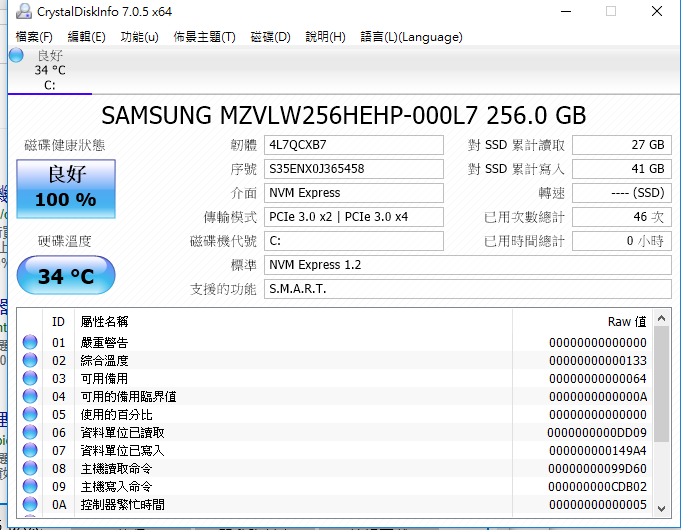Image resolution: width=681 pixels, height=530 pixels.
Task: Select attribute name 主機寫入命令
Action: point(116,487)
